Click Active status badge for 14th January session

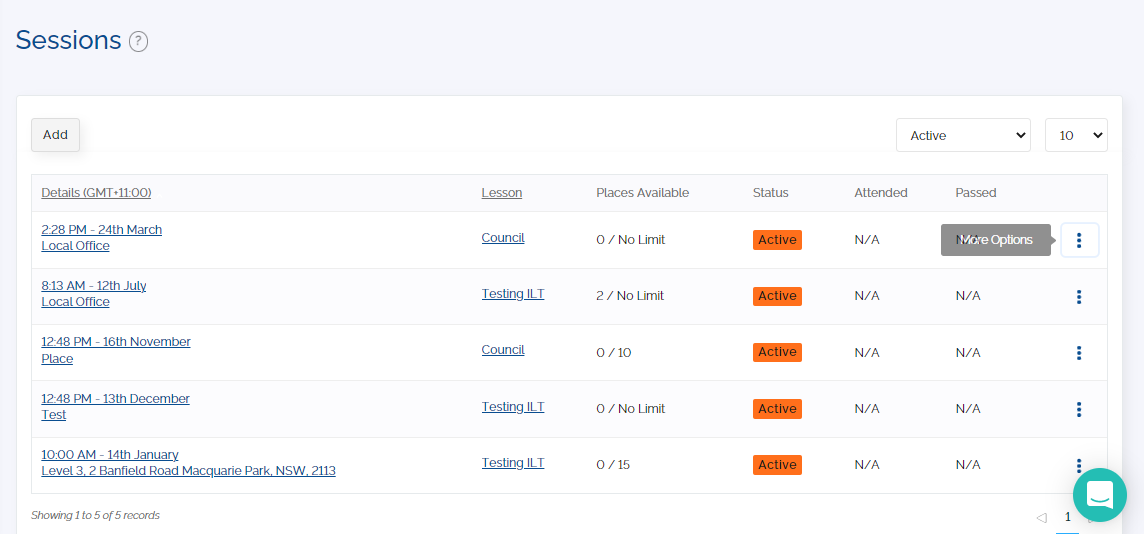(777, 465)
